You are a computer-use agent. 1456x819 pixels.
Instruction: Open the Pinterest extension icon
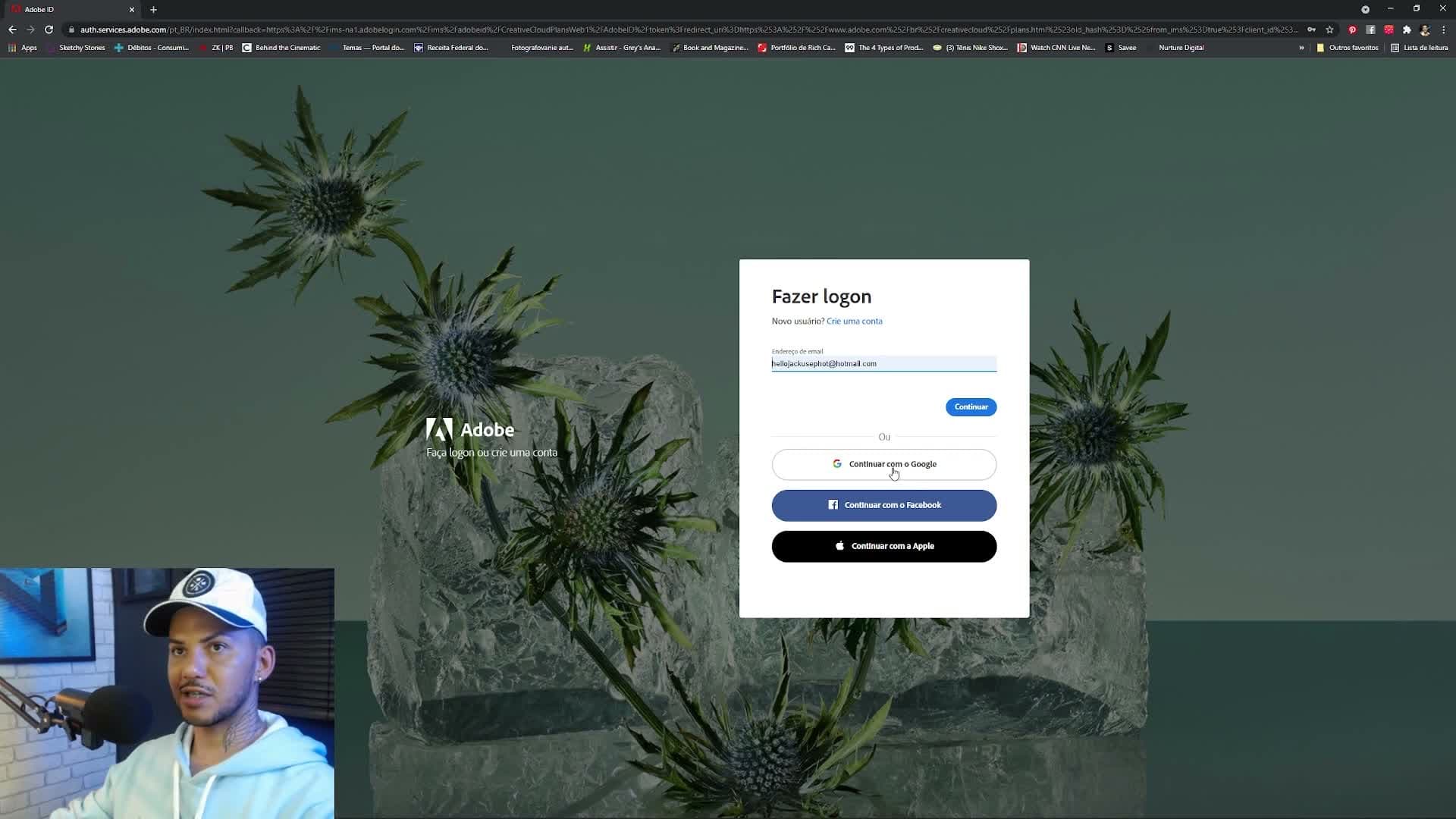click(x=1352, y=30)
